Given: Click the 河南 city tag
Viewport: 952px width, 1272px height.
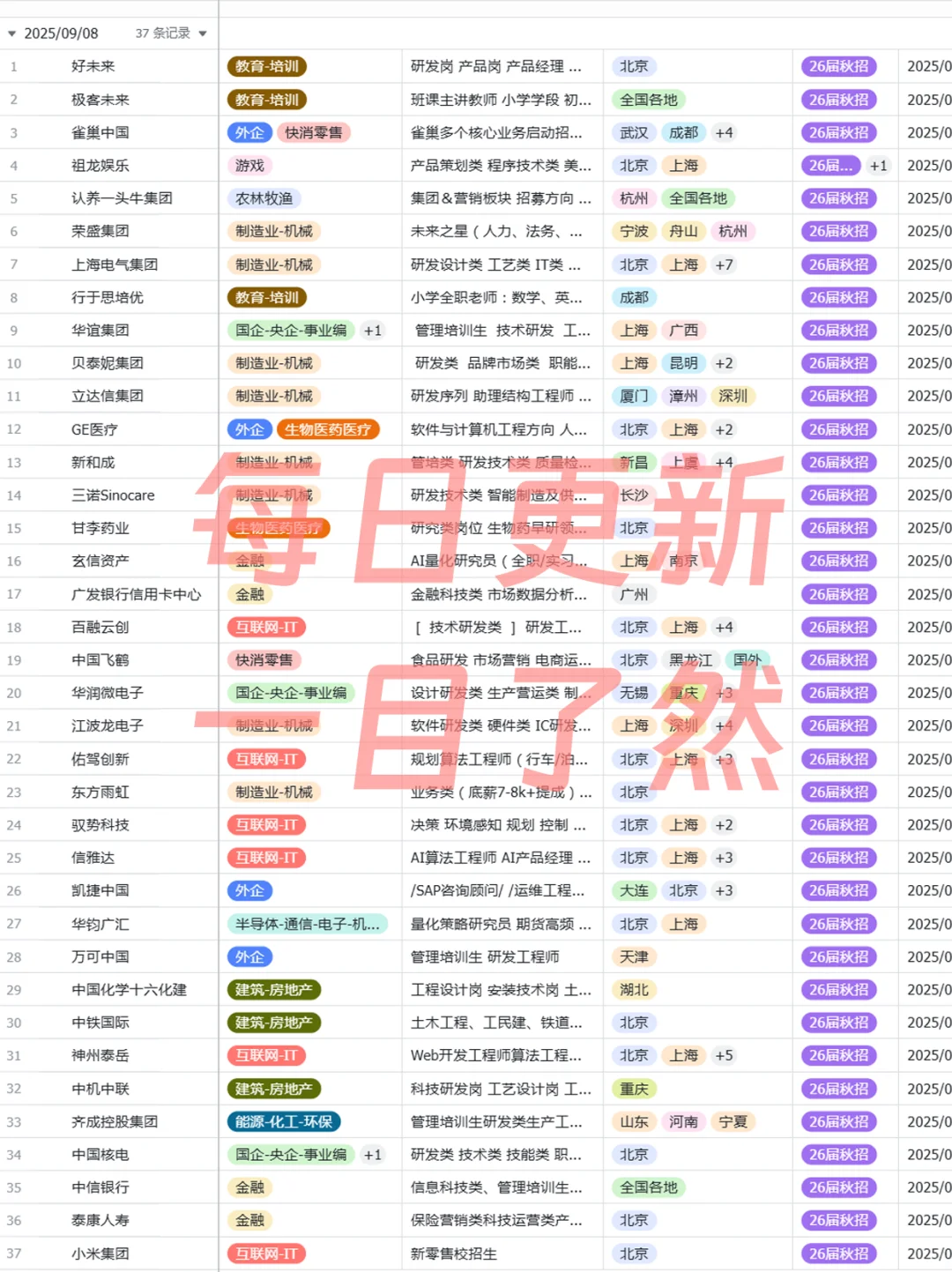Looking at the screenshot, I should coord(683,1121).
